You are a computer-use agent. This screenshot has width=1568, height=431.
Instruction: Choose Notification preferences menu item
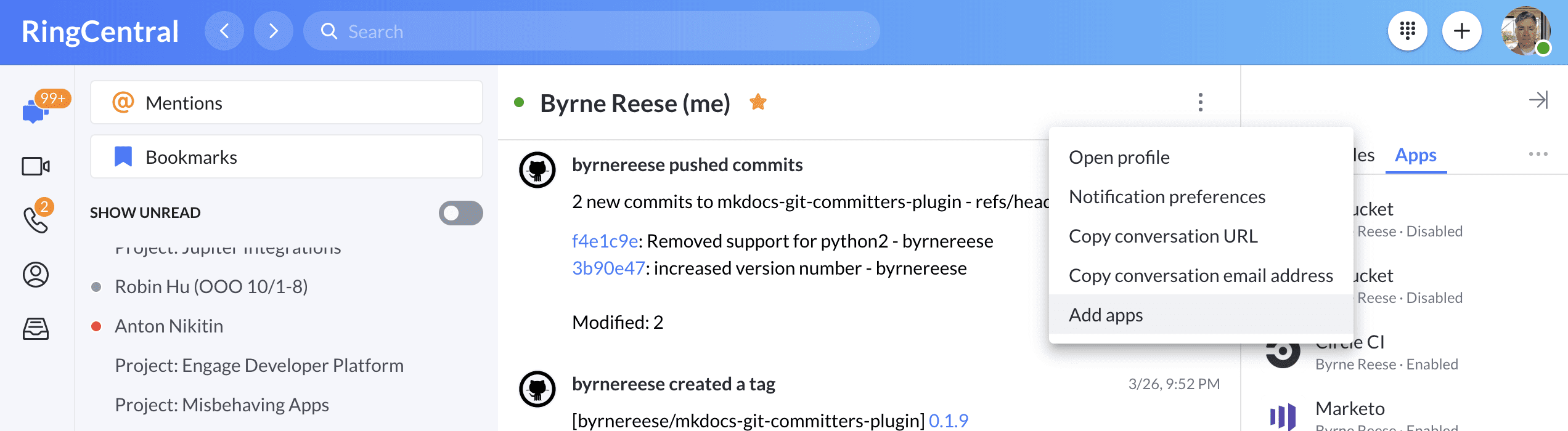point(1167,196)
